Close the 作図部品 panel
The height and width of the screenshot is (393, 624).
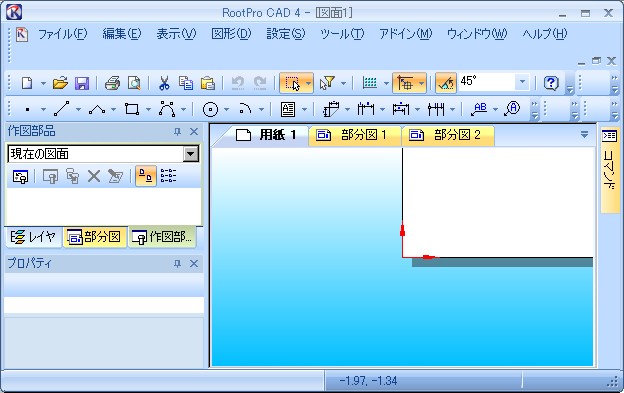[194, 132]
